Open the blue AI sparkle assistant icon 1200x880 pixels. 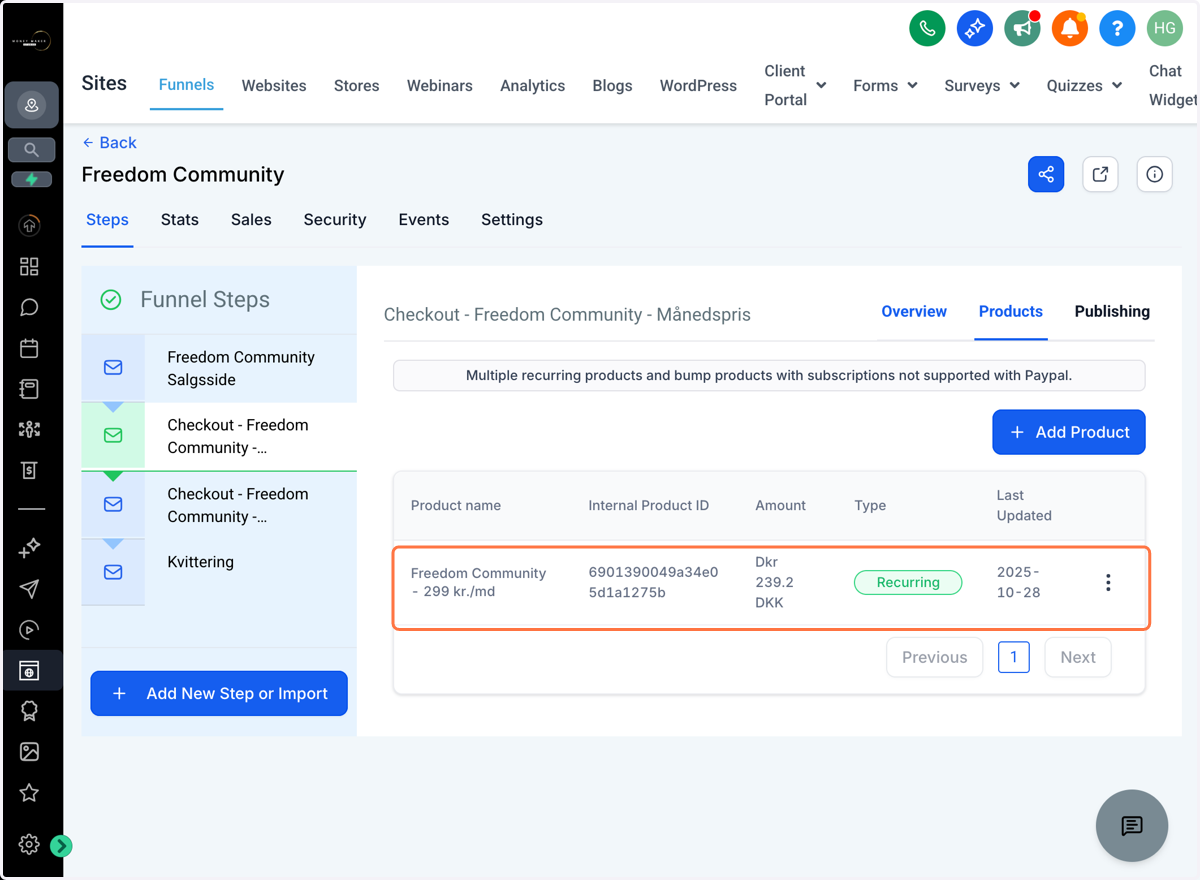point(974,28)
